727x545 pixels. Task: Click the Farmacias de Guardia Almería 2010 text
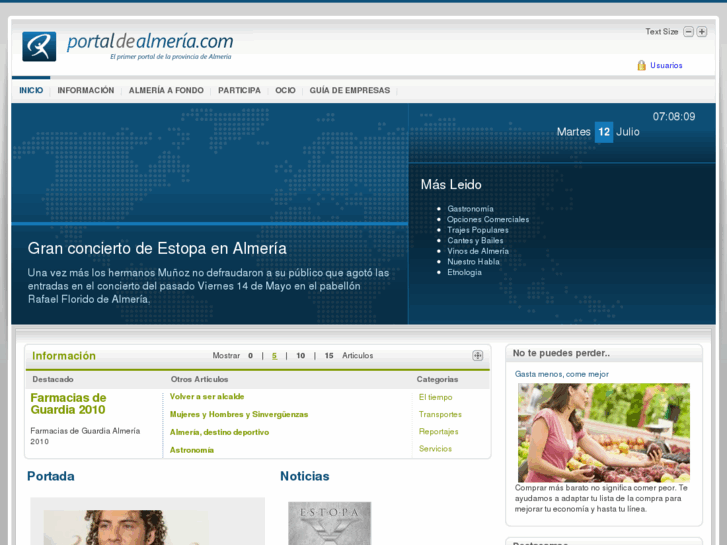click(x=85, y=436)
